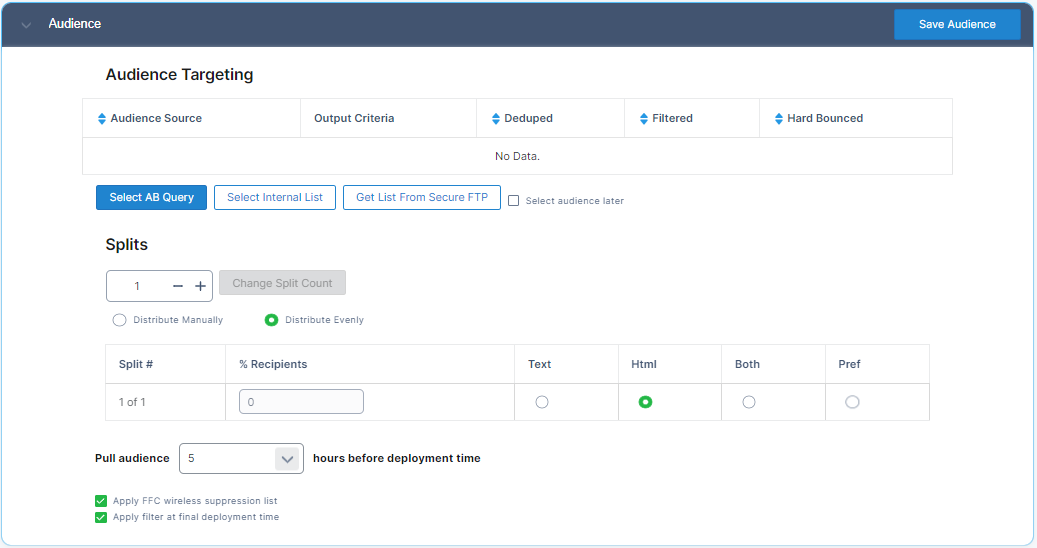Check the Select audience later box
Image resolution: width=1037 pixels, height=548 pixels.
[513, 200]
